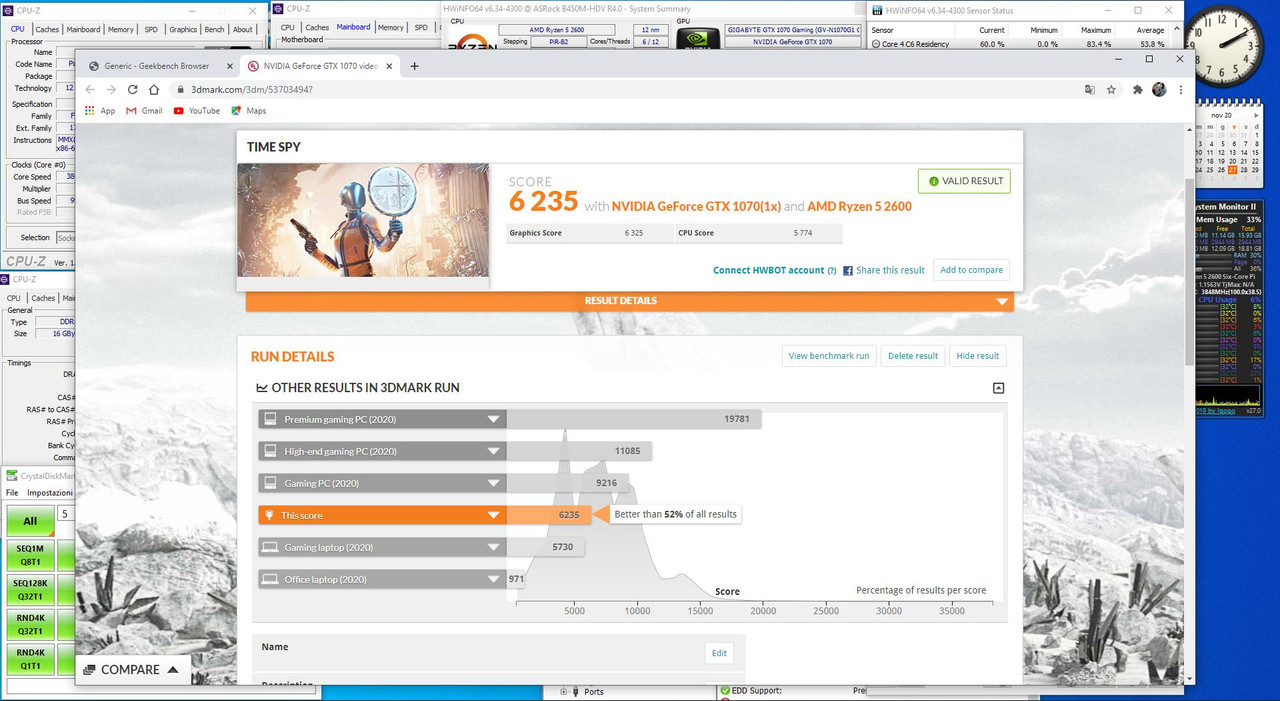Expand Gaming PC (2020) row

click(x=493, y=484)
